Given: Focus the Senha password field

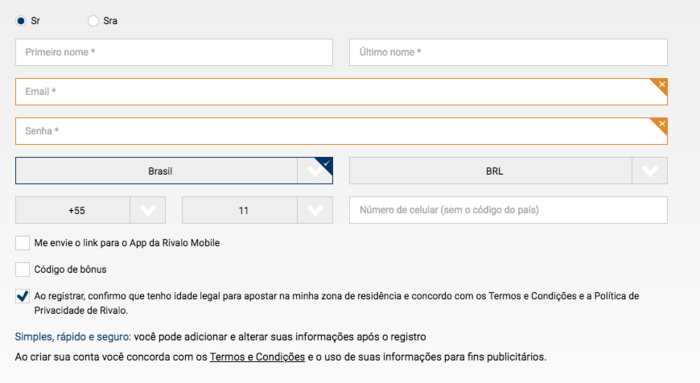Looking at the screenshot, I should point(342,131).
